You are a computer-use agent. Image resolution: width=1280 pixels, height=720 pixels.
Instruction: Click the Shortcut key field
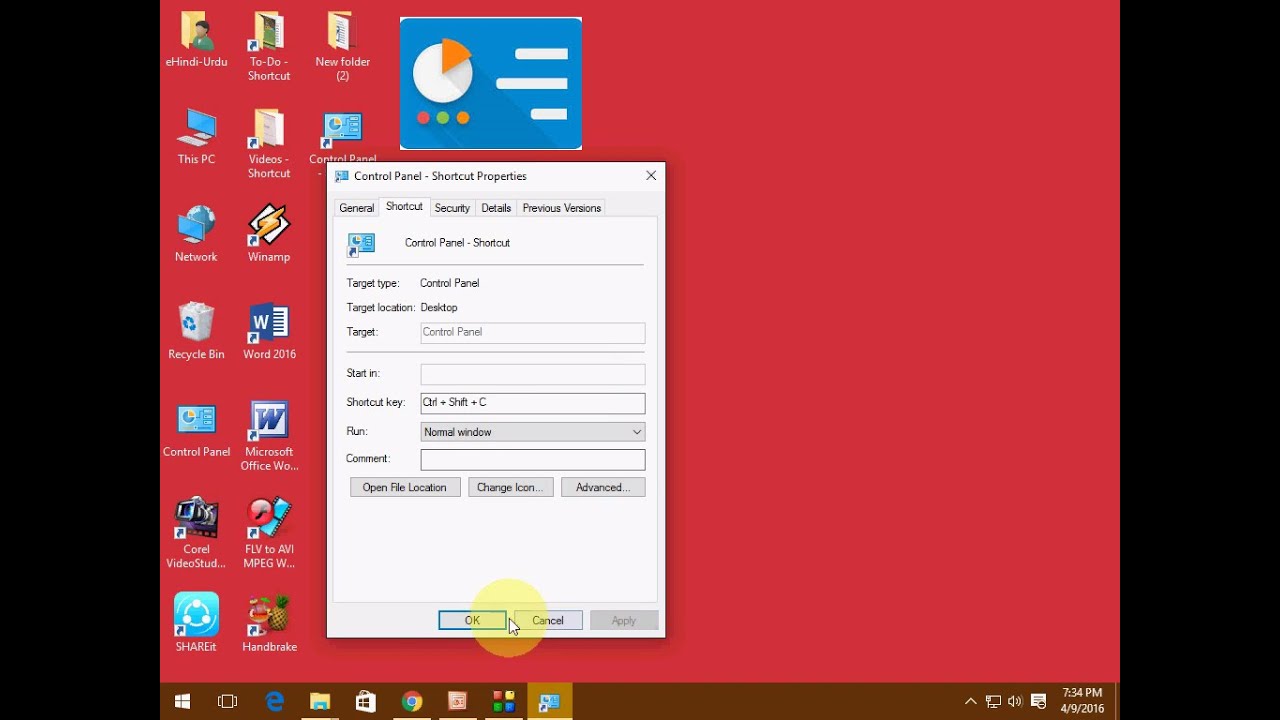click(x=533, y=403)
